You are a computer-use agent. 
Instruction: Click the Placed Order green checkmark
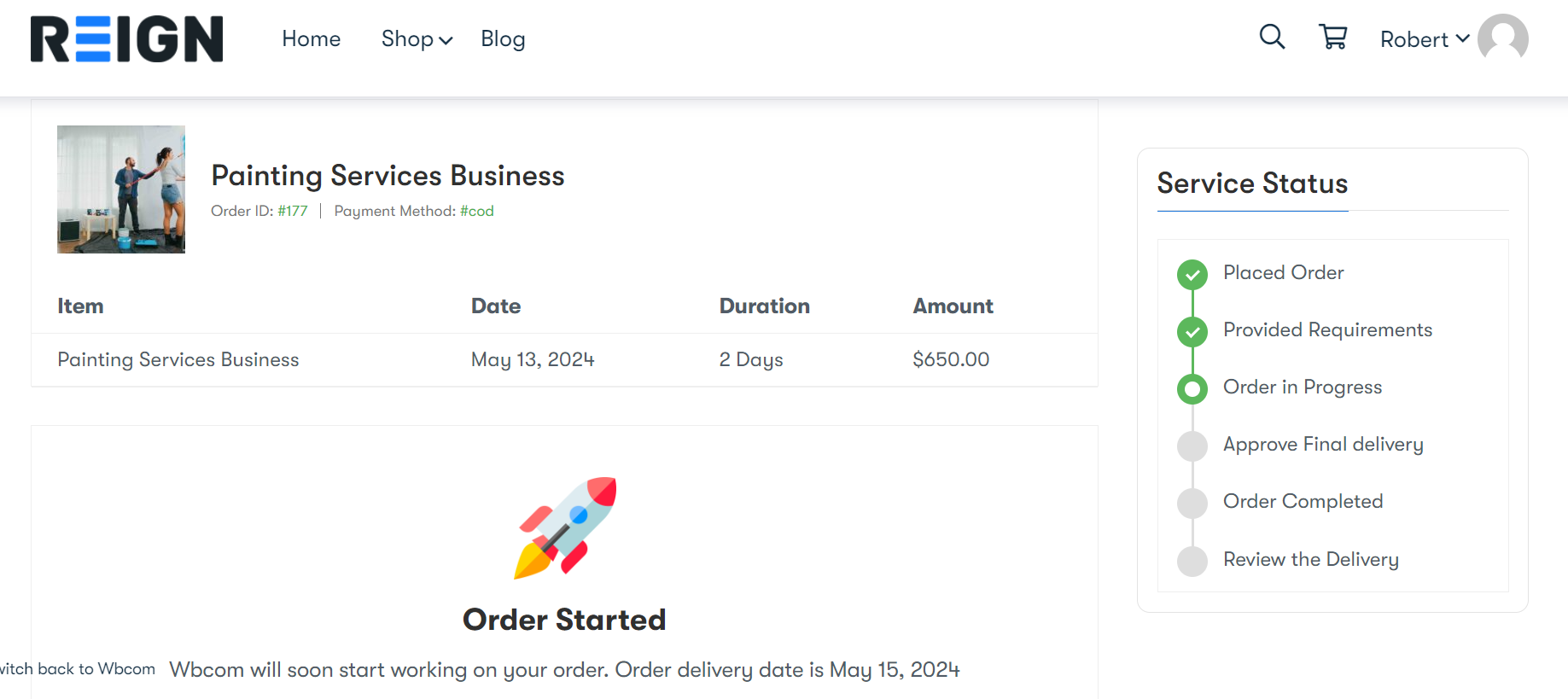coord(1192,275)
